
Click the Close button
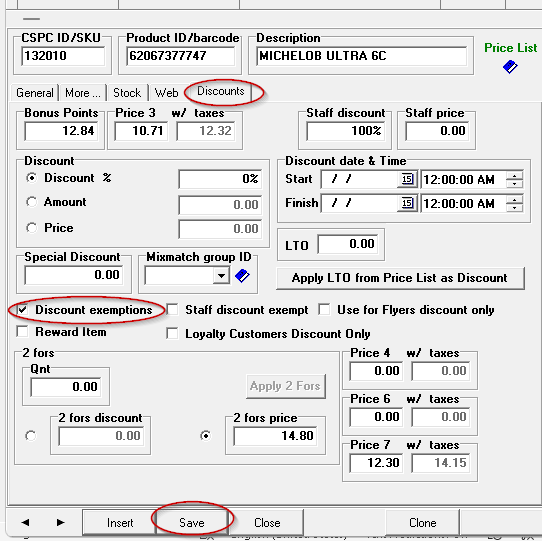[267, 523]
